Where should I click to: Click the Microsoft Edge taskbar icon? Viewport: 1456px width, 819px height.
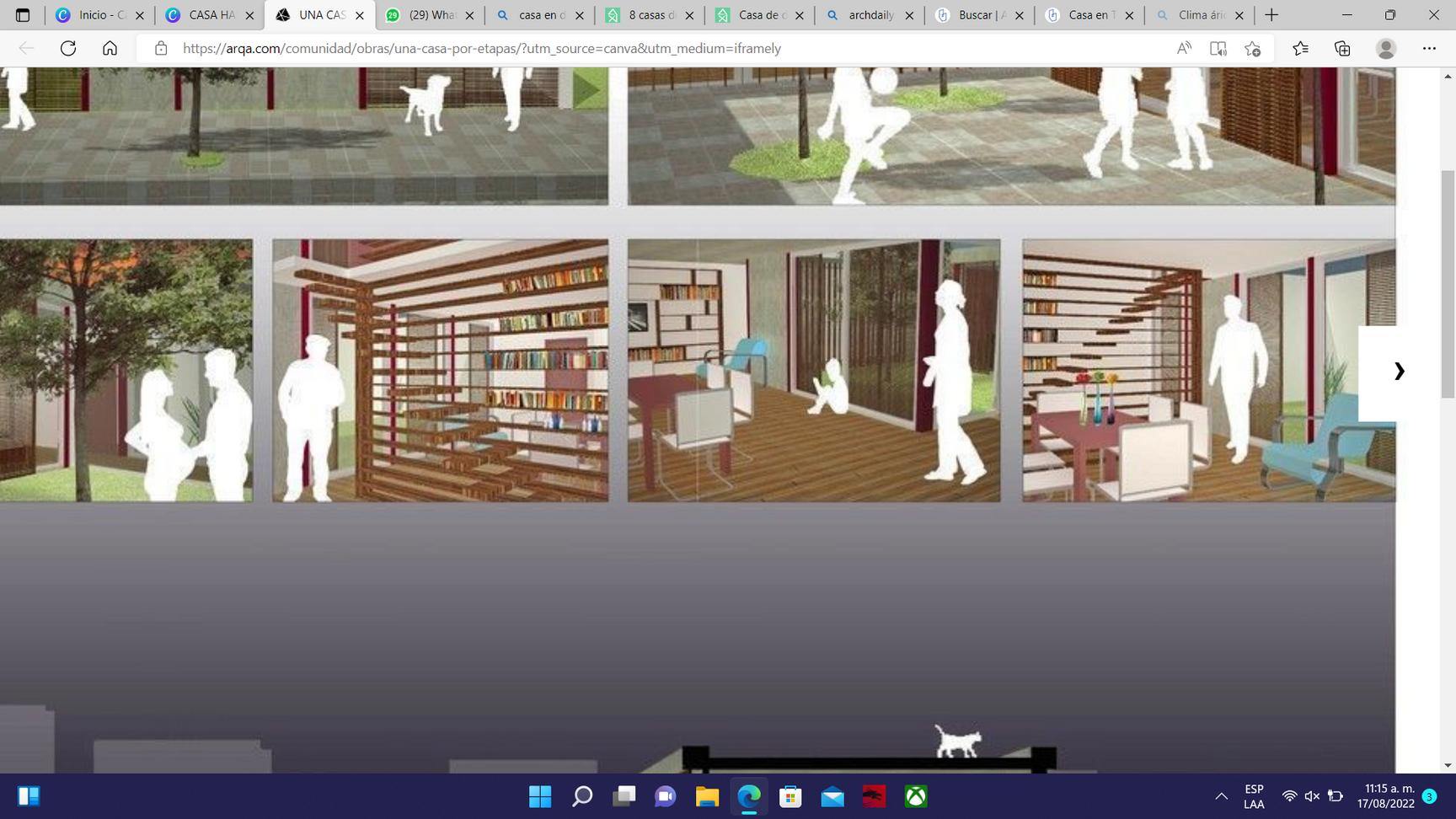click(x=748, y=796)
